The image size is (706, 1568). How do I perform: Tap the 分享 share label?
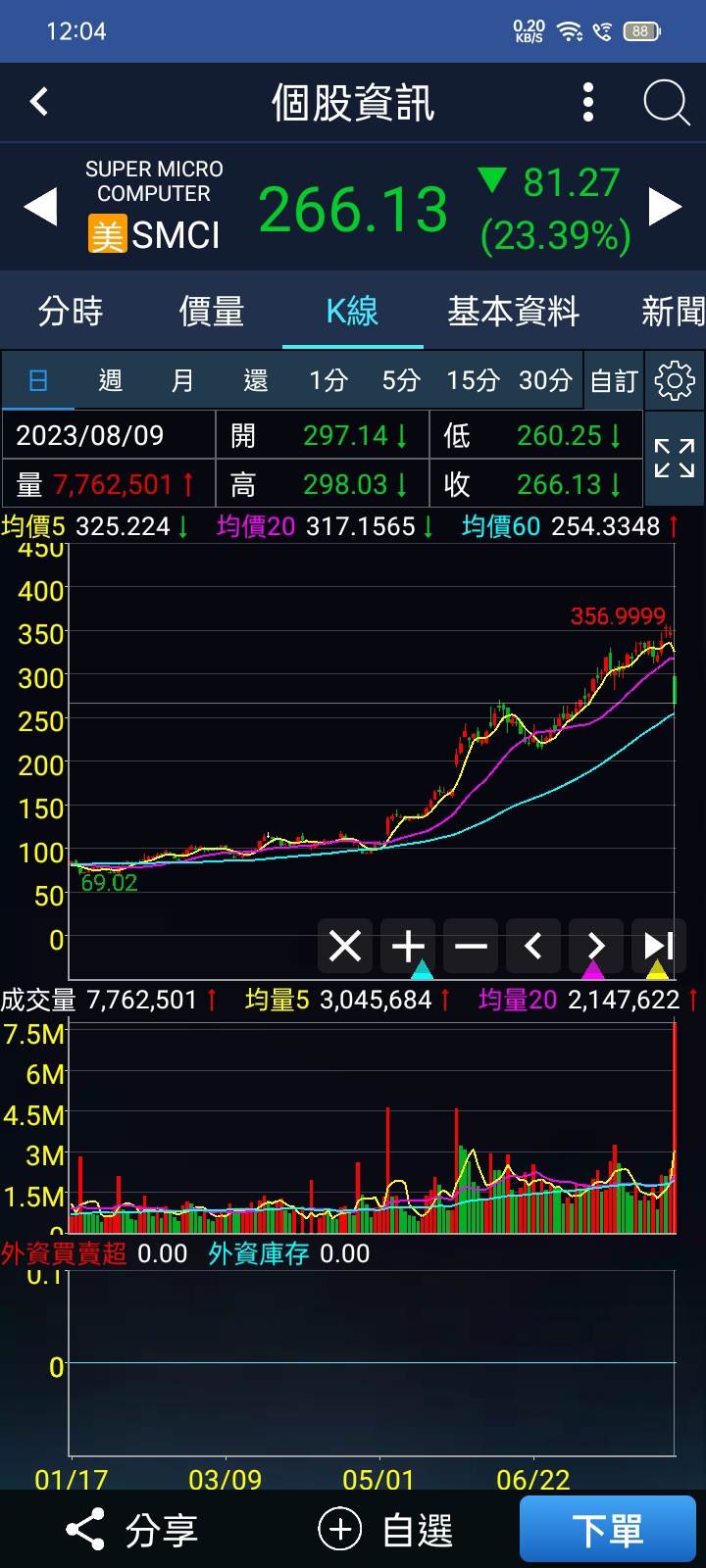162,1530
